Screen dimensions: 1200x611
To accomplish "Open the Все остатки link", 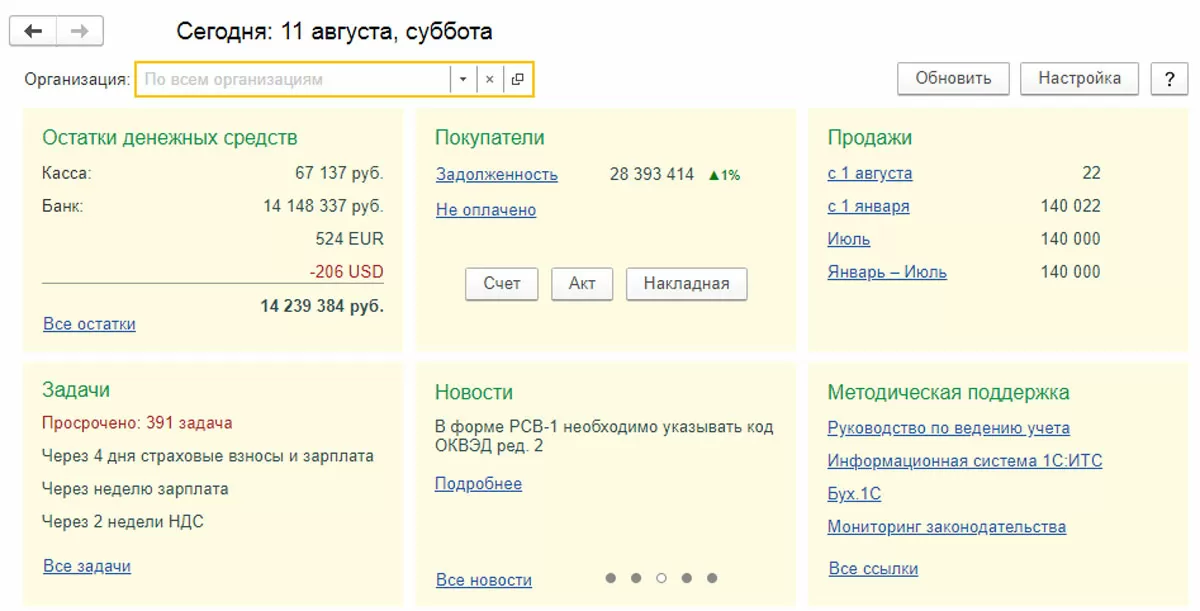I will tap(89, 324).
